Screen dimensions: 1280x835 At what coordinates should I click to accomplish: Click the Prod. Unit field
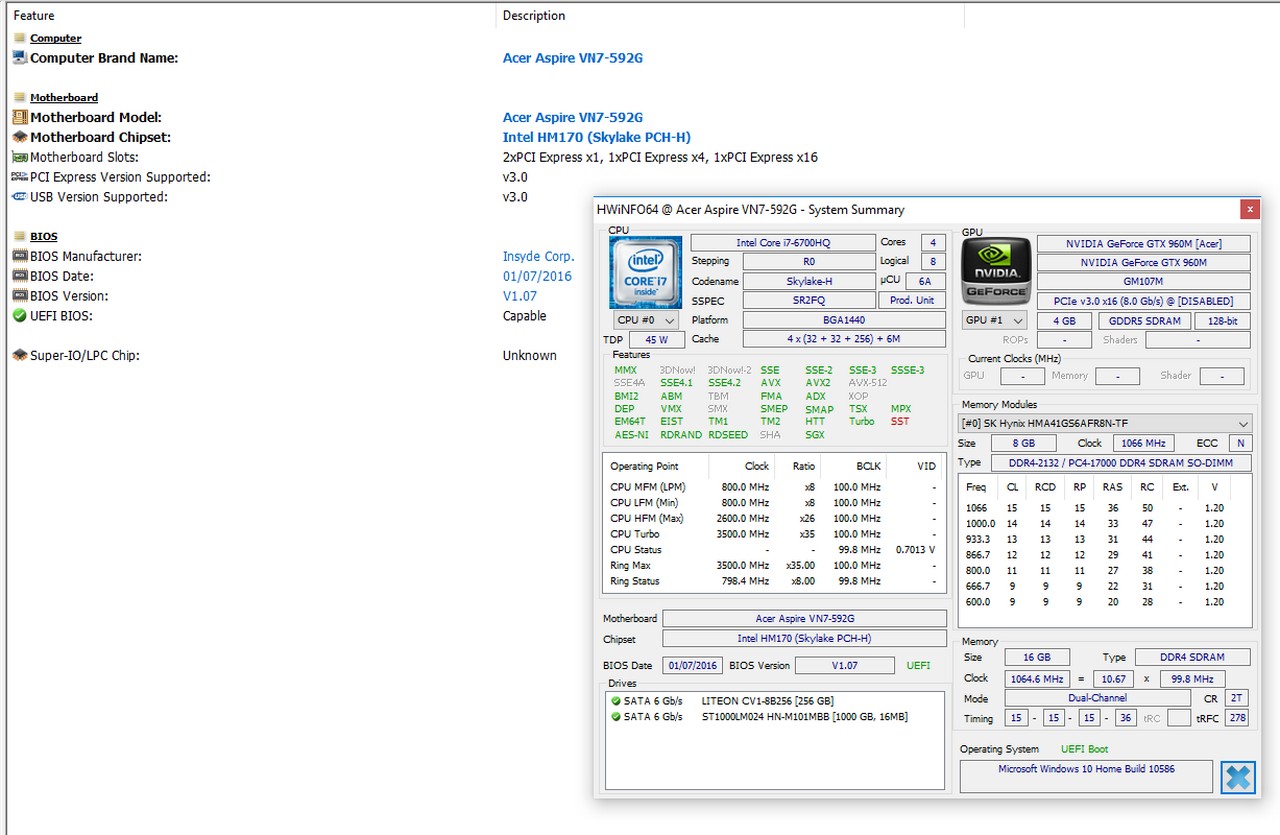pyautogui.click(x=912, y=300)
